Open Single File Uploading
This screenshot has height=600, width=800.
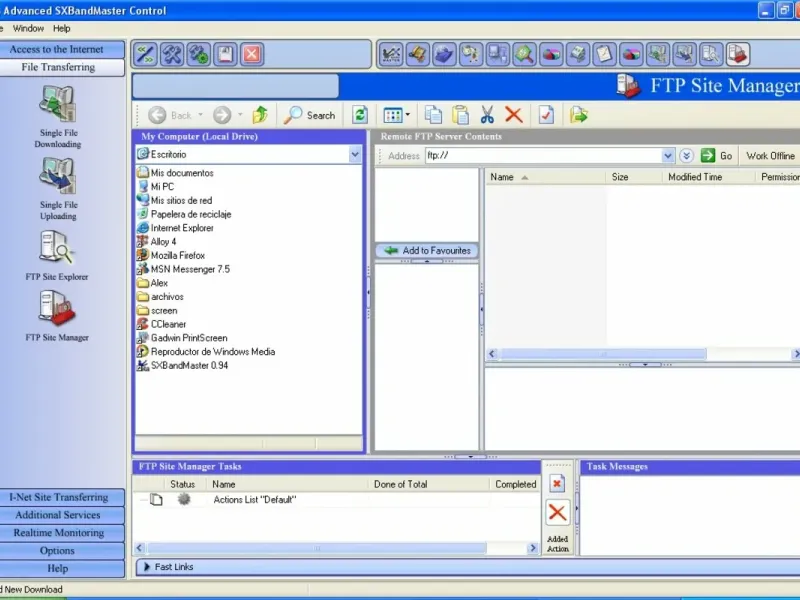pos(58,188)
